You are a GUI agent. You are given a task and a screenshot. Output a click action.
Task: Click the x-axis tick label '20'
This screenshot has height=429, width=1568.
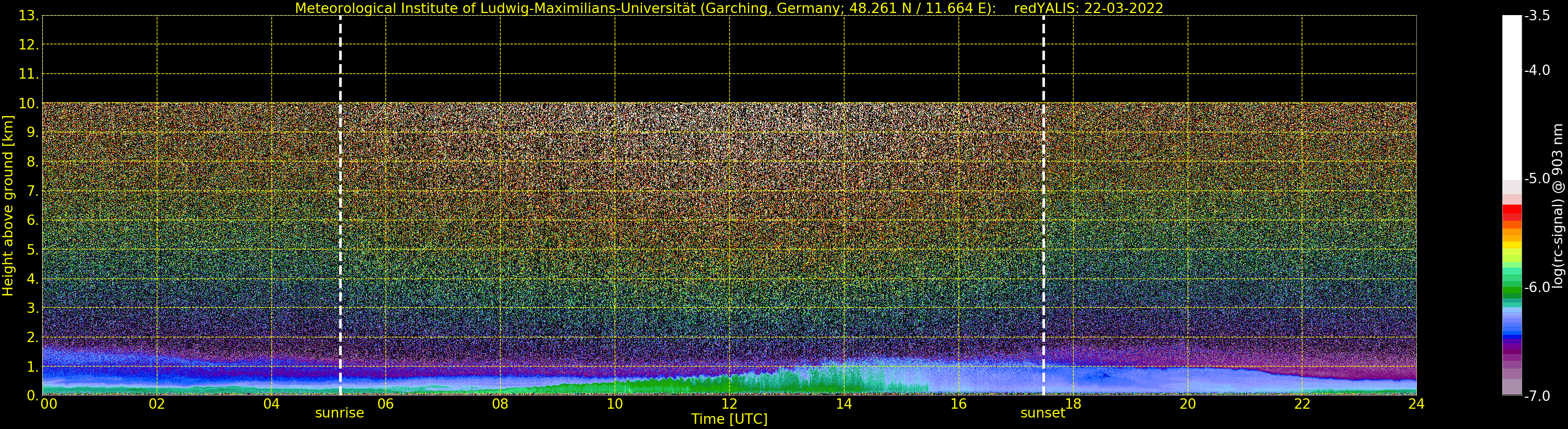point(1188,403)
